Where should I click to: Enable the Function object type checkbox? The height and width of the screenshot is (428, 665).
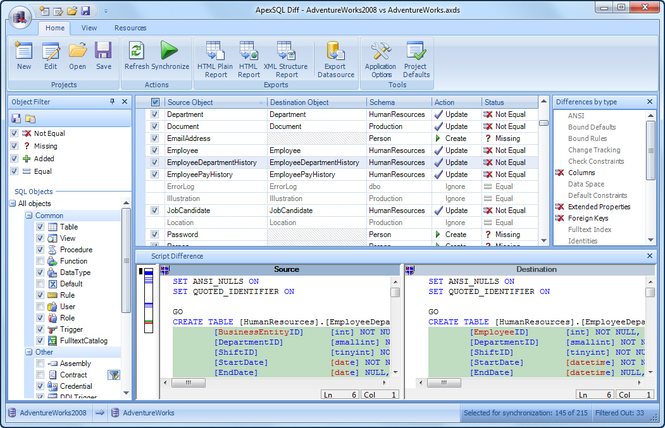[x=40, y=261]
